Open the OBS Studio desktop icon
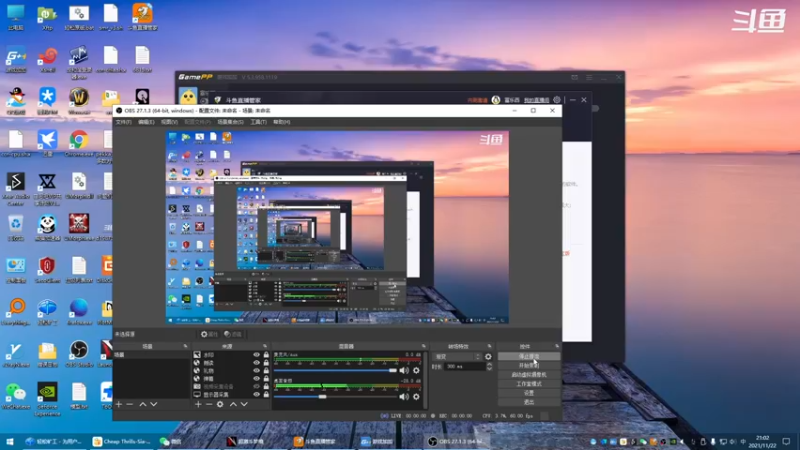 79,354
